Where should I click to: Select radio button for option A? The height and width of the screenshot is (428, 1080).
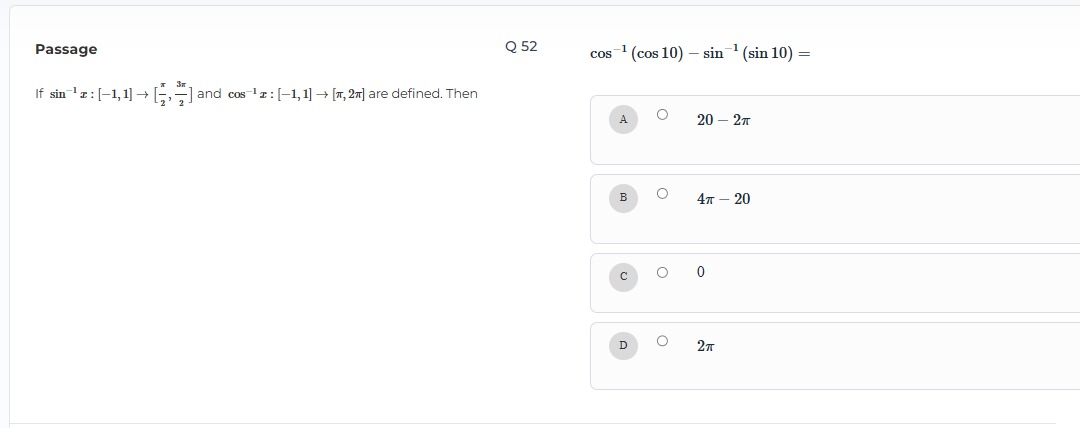pyautogui.click(x=662, y=115)
